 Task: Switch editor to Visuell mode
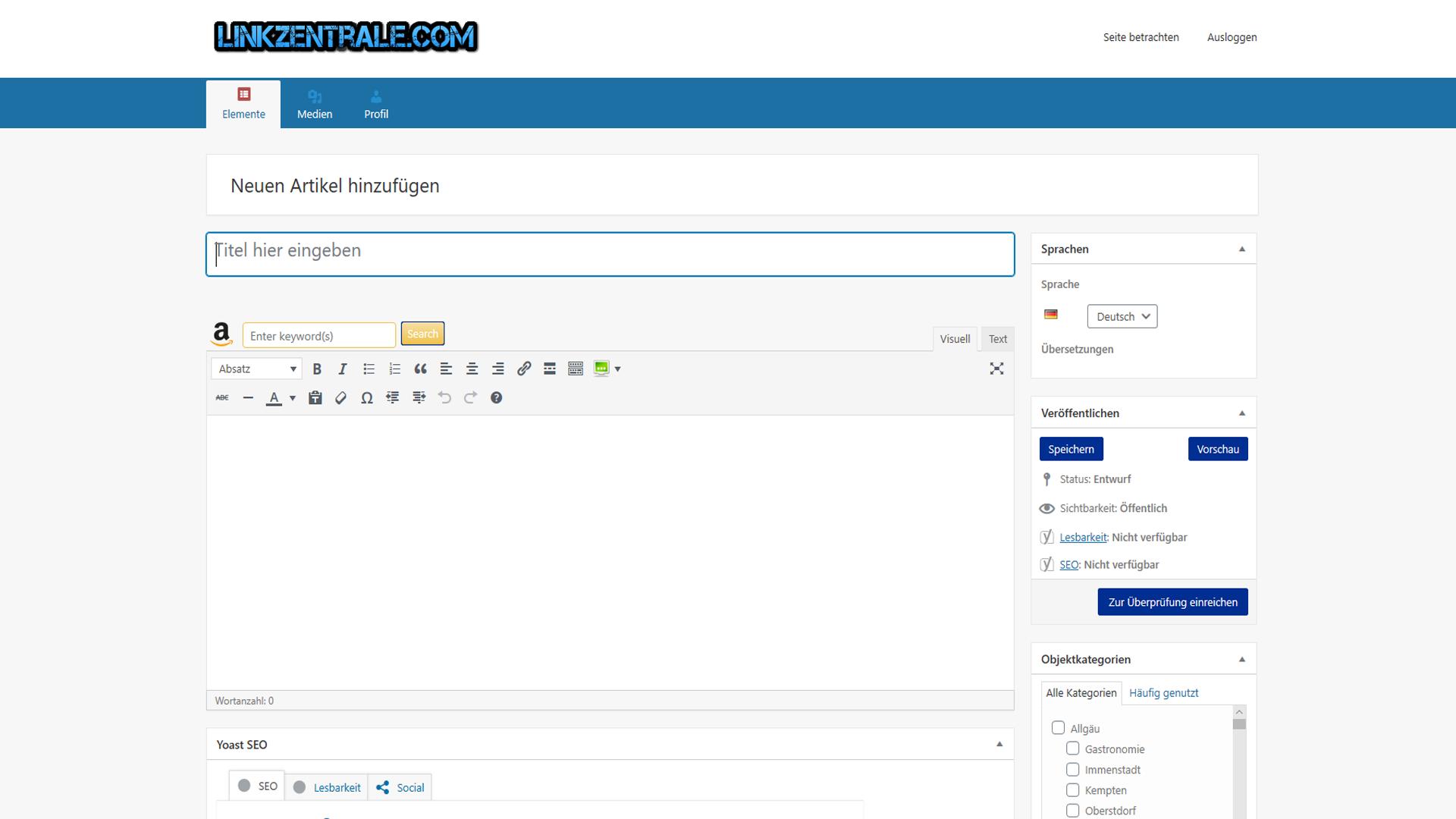click(955, 339)
